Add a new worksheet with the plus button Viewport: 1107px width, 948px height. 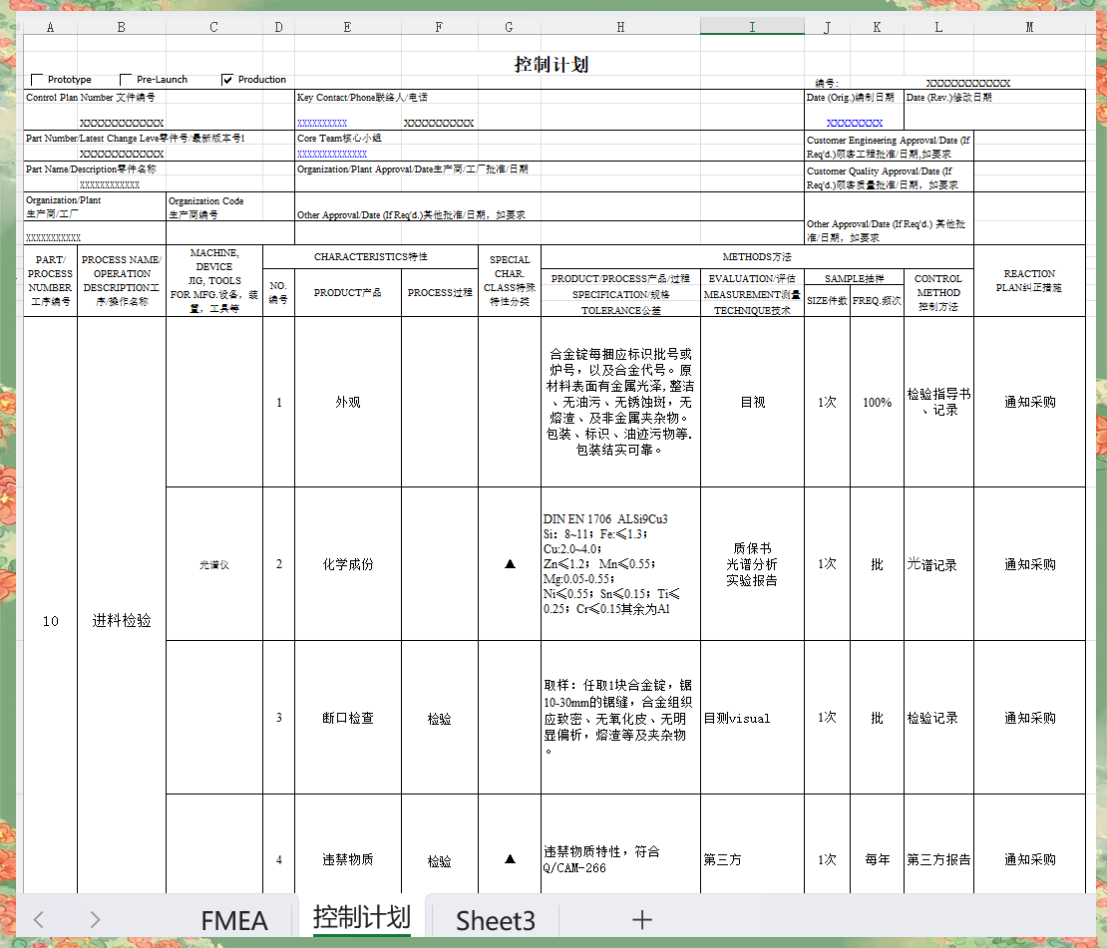tap(641, 919)
